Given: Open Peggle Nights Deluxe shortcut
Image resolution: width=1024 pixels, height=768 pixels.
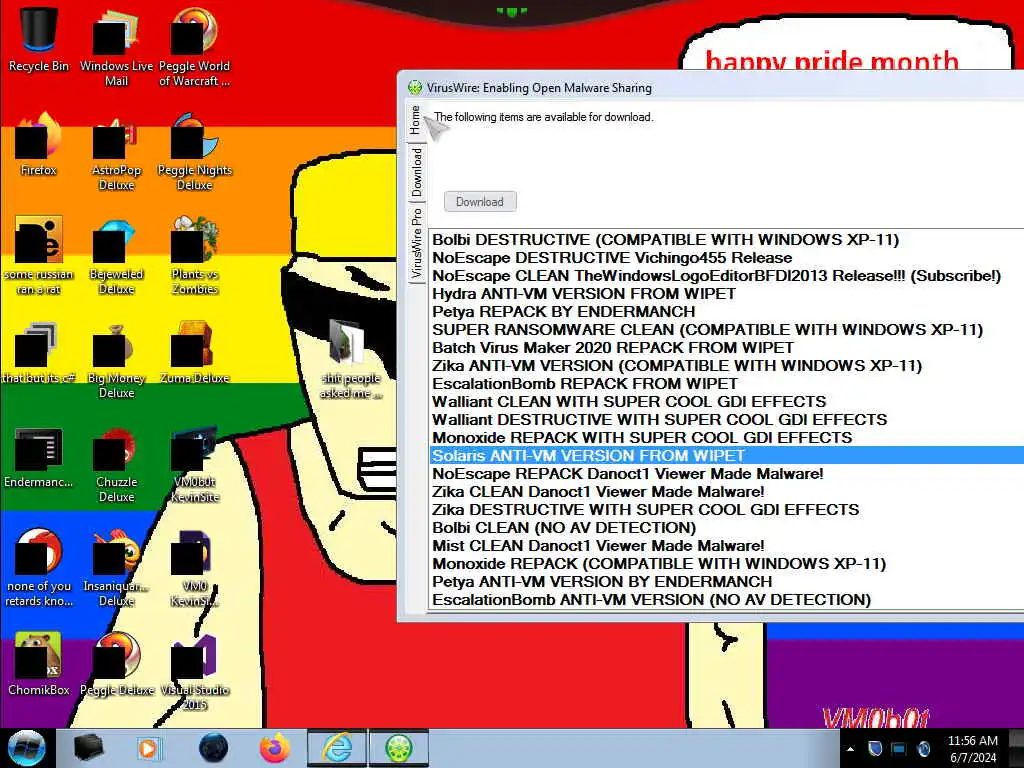Looking at the screenshot, I should point(195,152).
